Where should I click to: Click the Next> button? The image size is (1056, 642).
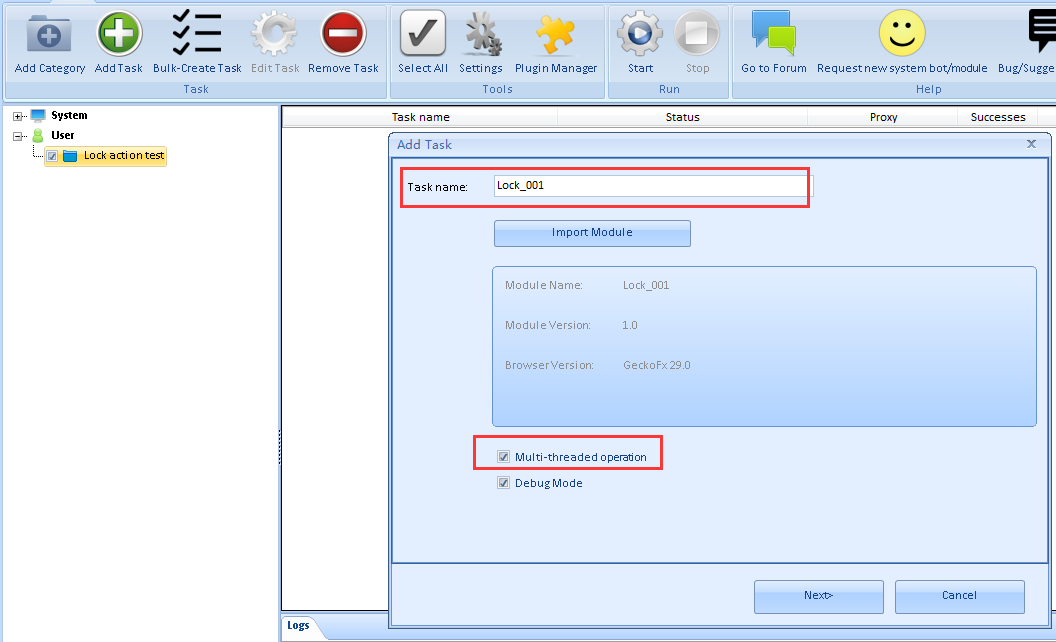coord(818,596)
